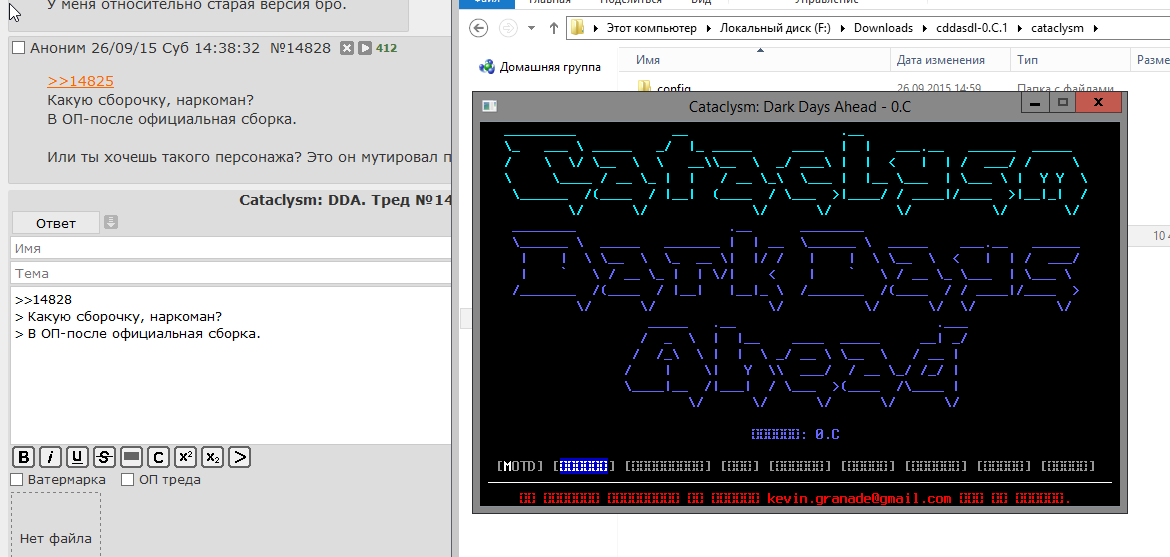The image size is (1170, 557).
Task: Go forward in Explorer window
Action: (507, 28)
